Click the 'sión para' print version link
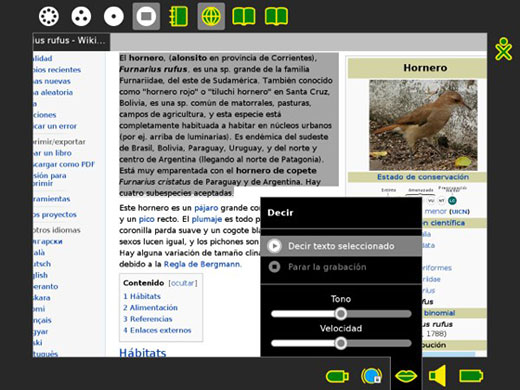Screen dimensions: 520x390 (x=49, y=176)
